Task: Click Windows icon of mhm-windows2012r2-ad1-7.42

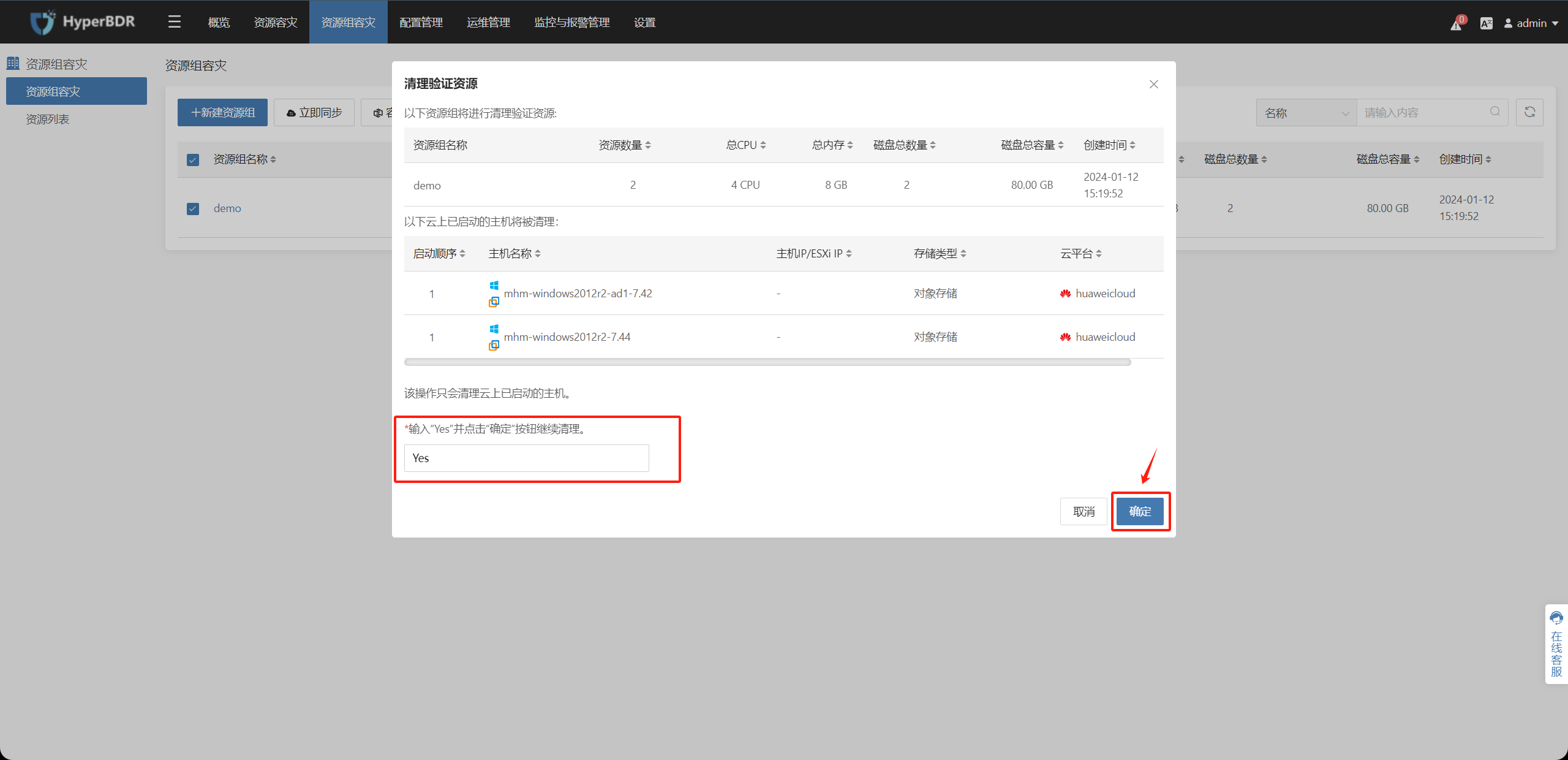Action: 494,286
